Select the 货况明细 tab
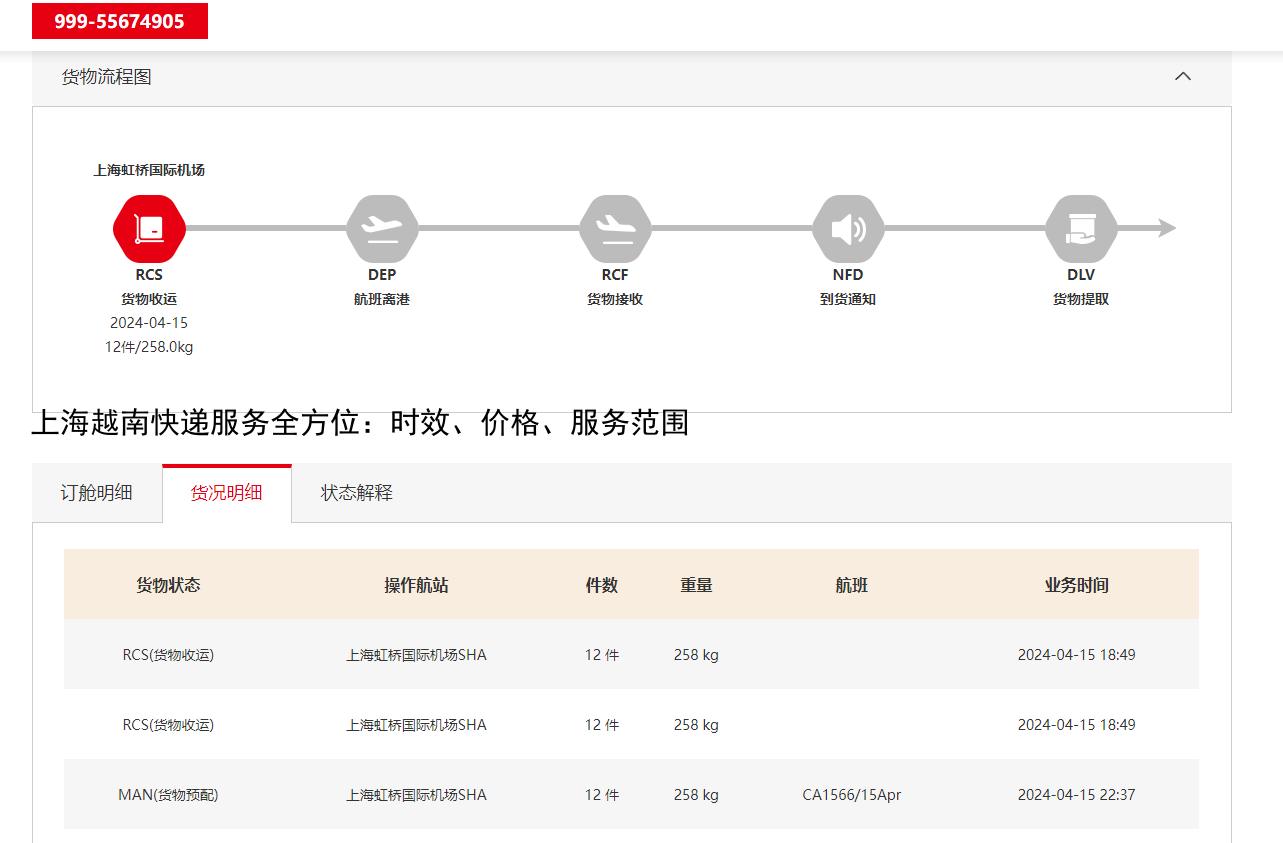Image resolution: width=1283 pixels, height=843 pixels. click(227, 493)
